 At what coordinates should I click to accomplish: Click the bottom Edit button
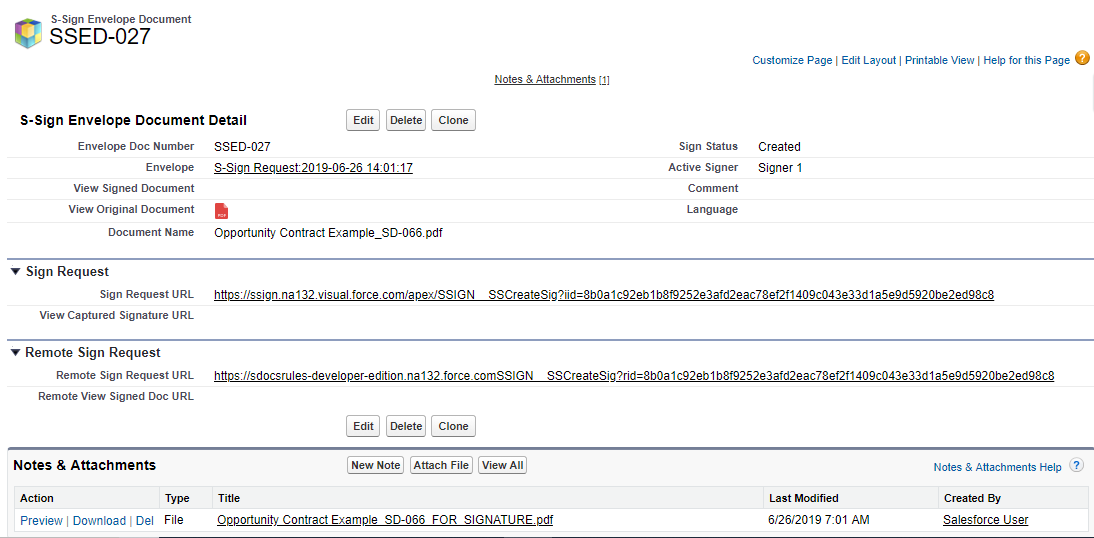click(x=364, y=426)
